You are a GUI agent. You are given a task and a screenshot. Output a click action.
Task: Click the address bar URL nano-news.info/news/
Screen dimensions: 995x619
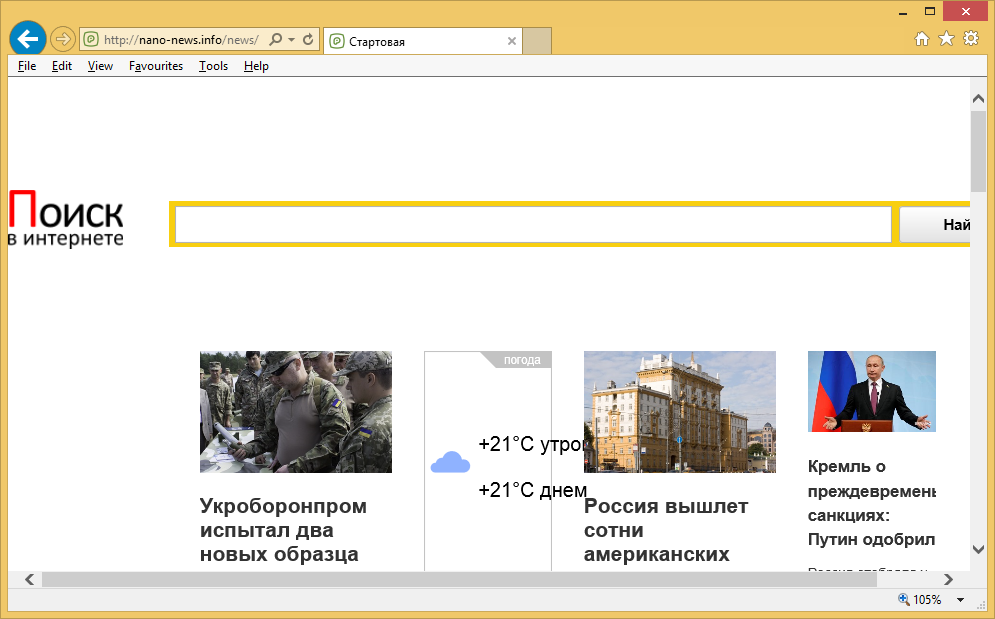coord(181,40)
